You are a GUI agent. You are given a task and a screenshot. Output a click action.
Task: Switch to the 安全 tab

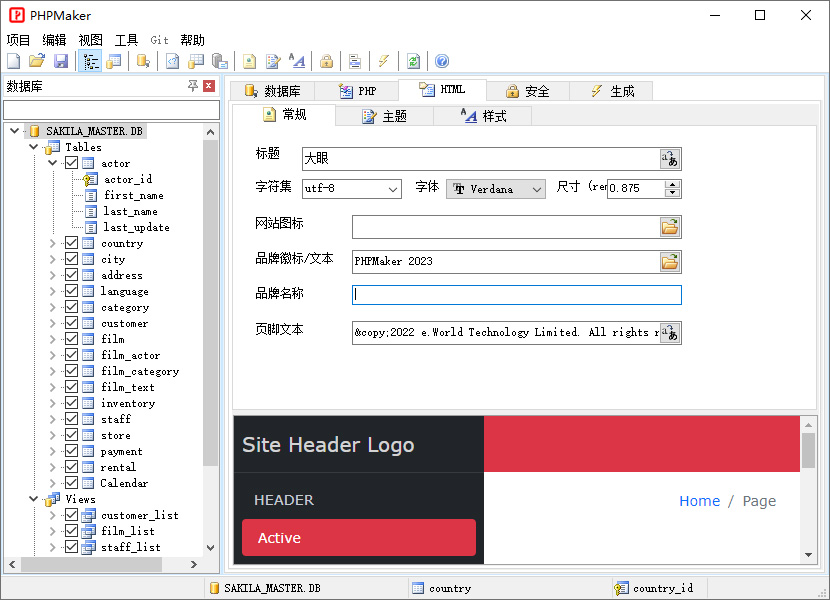(527, 89)
